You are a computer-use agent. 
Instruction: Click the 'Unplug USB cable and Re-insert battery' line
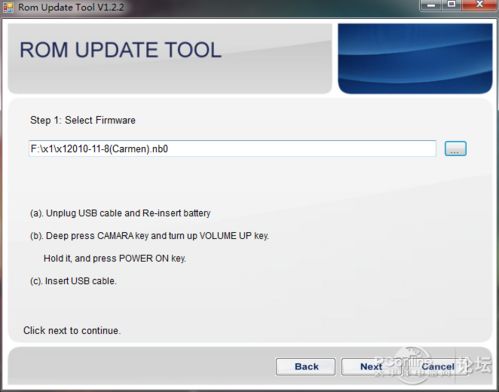[x=120, y=213]
